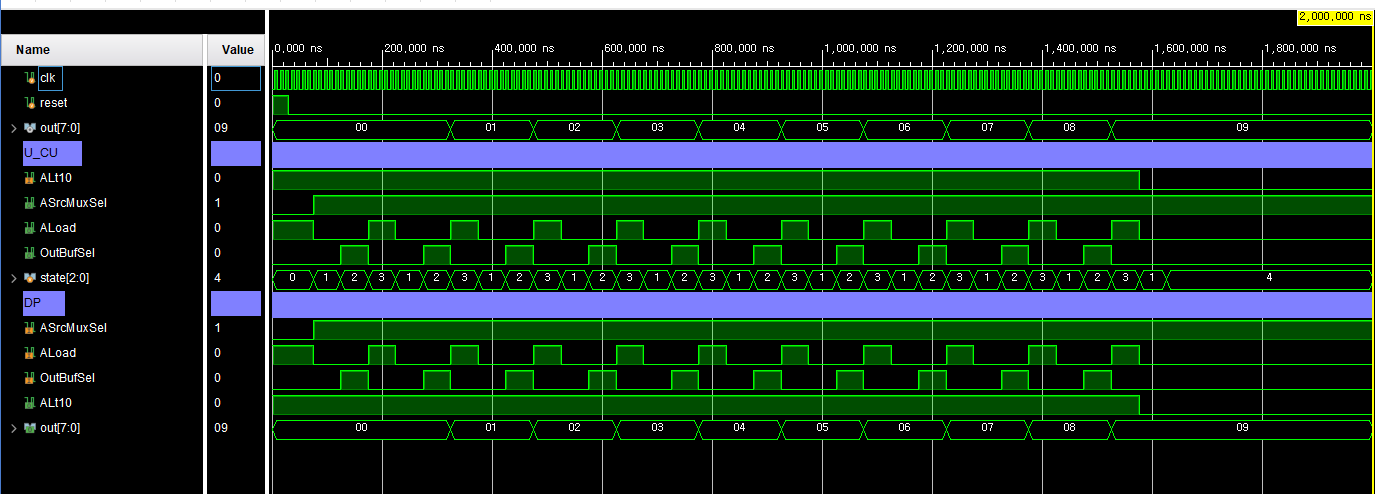Select OutBufSel under the DP divider
Viewport: 1375px width, 494px height.
(x=68, y=378)
